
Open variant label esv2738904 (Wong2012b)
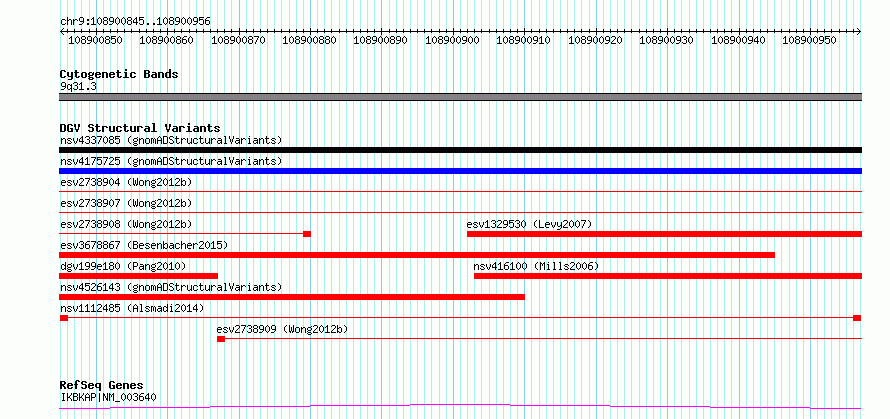(x=126, y=182)
